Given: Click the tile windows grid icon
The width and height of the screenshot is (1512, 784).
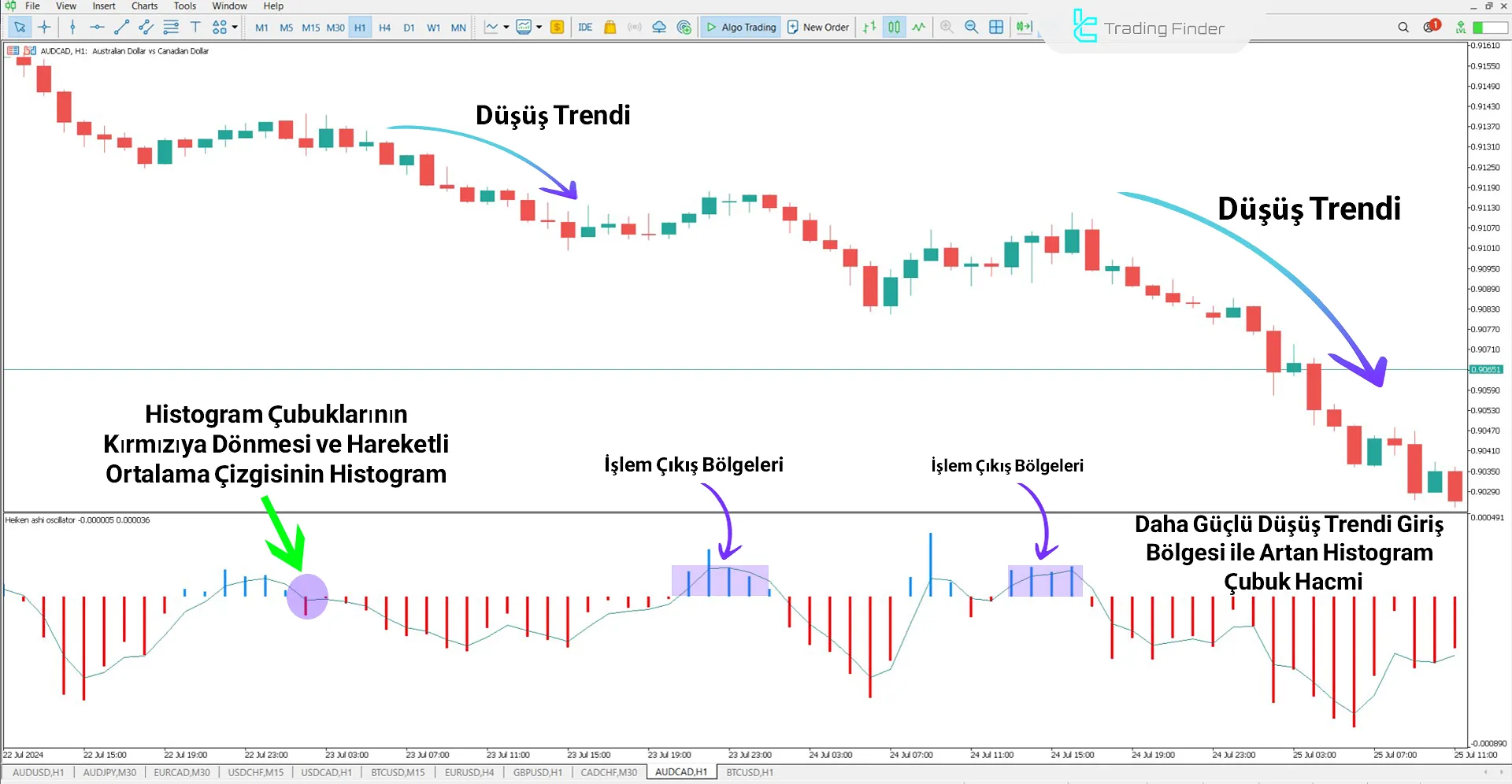Looking at the screenshot, I should coord(996,28).
